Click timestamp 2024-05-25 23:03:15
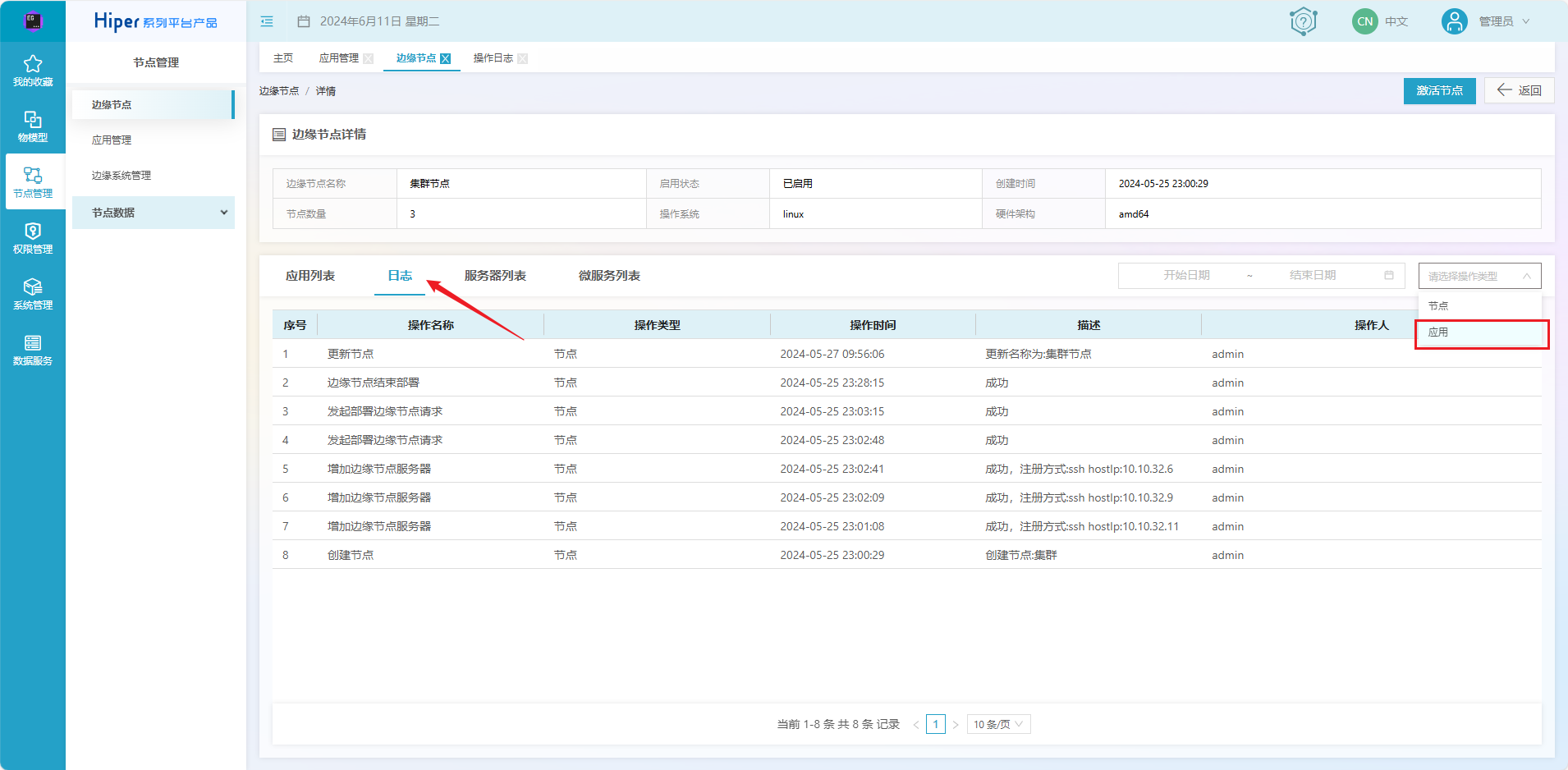 832,411
